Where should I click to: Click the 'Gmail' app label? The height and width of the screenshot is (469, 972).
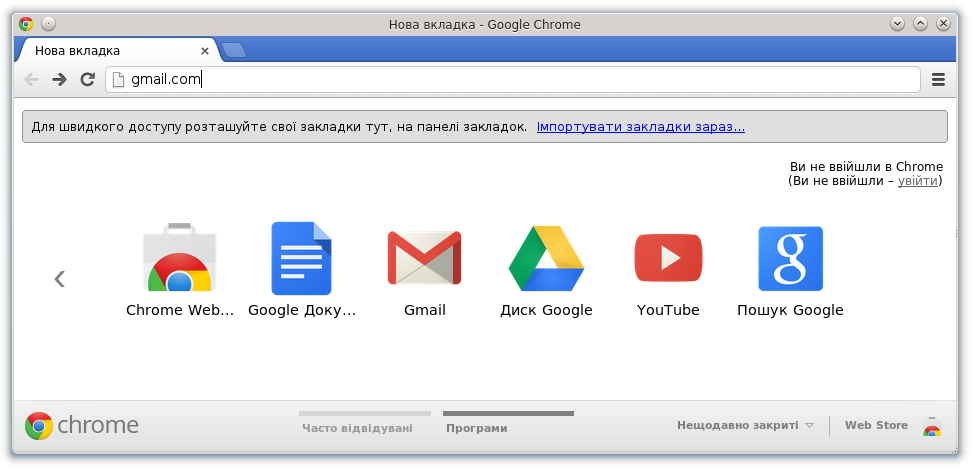point(425,310)
